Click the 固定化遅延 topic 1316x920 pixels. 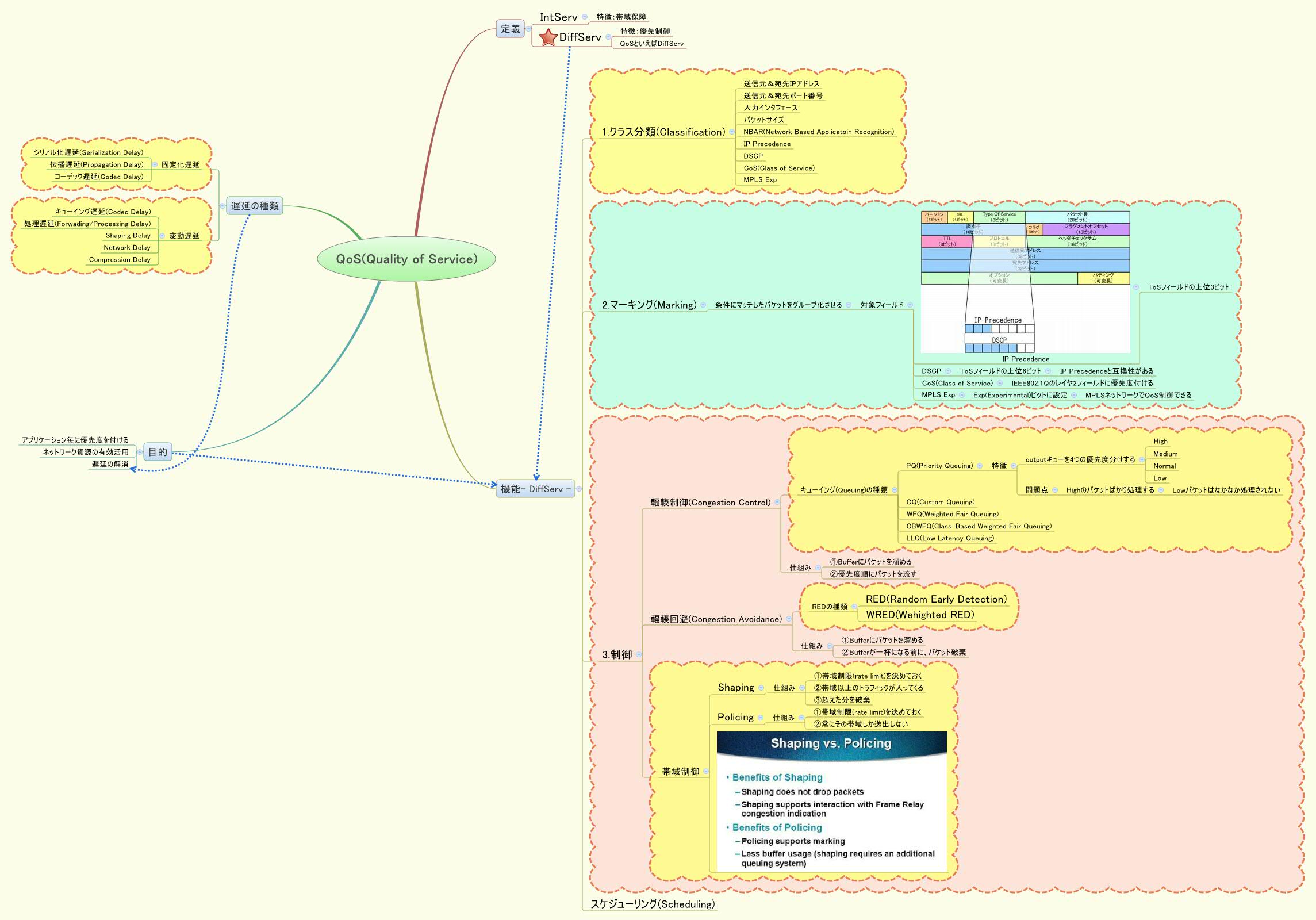pos(181,164)
